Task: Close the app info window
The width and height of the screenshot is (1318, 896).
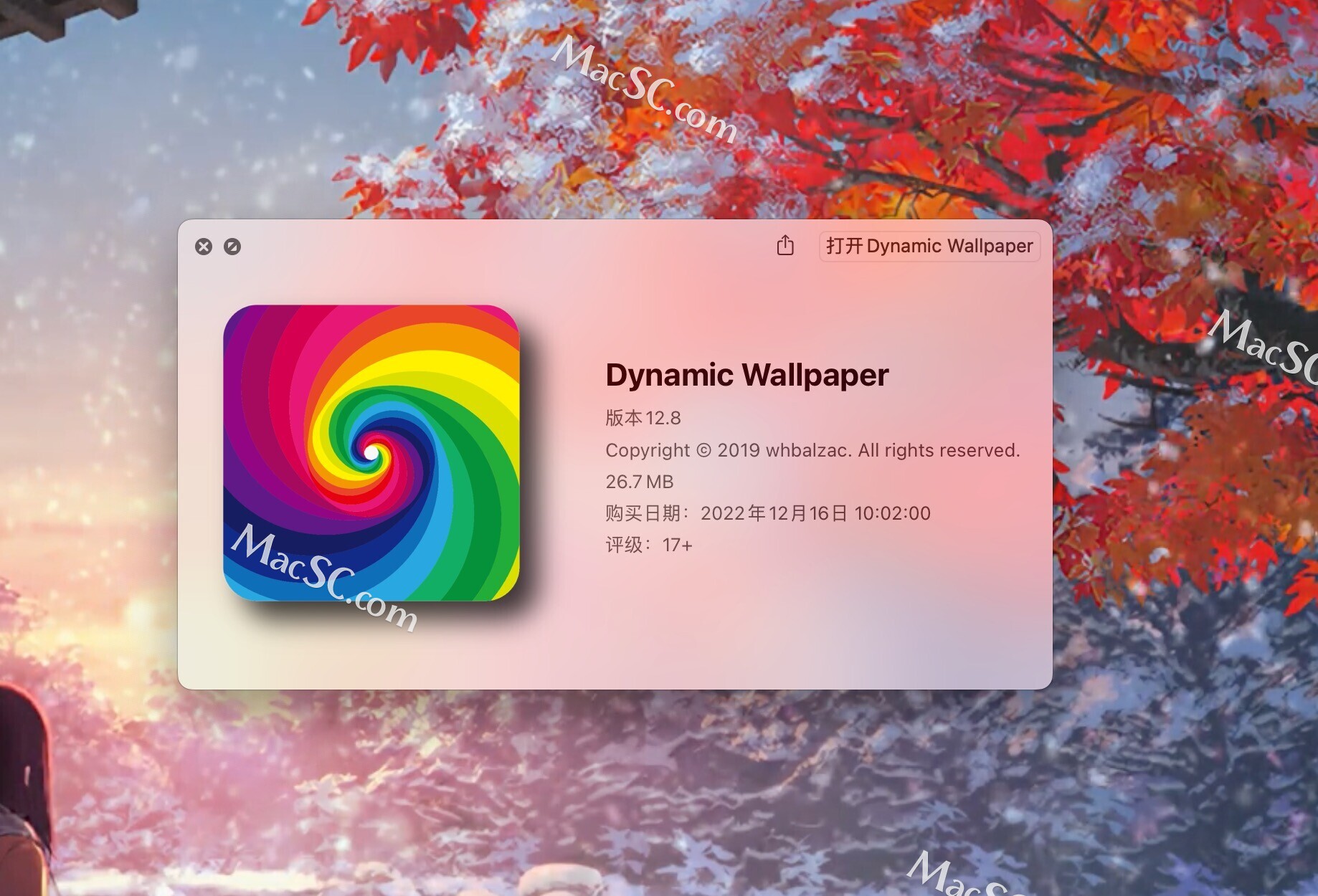Action: [204, 247]
